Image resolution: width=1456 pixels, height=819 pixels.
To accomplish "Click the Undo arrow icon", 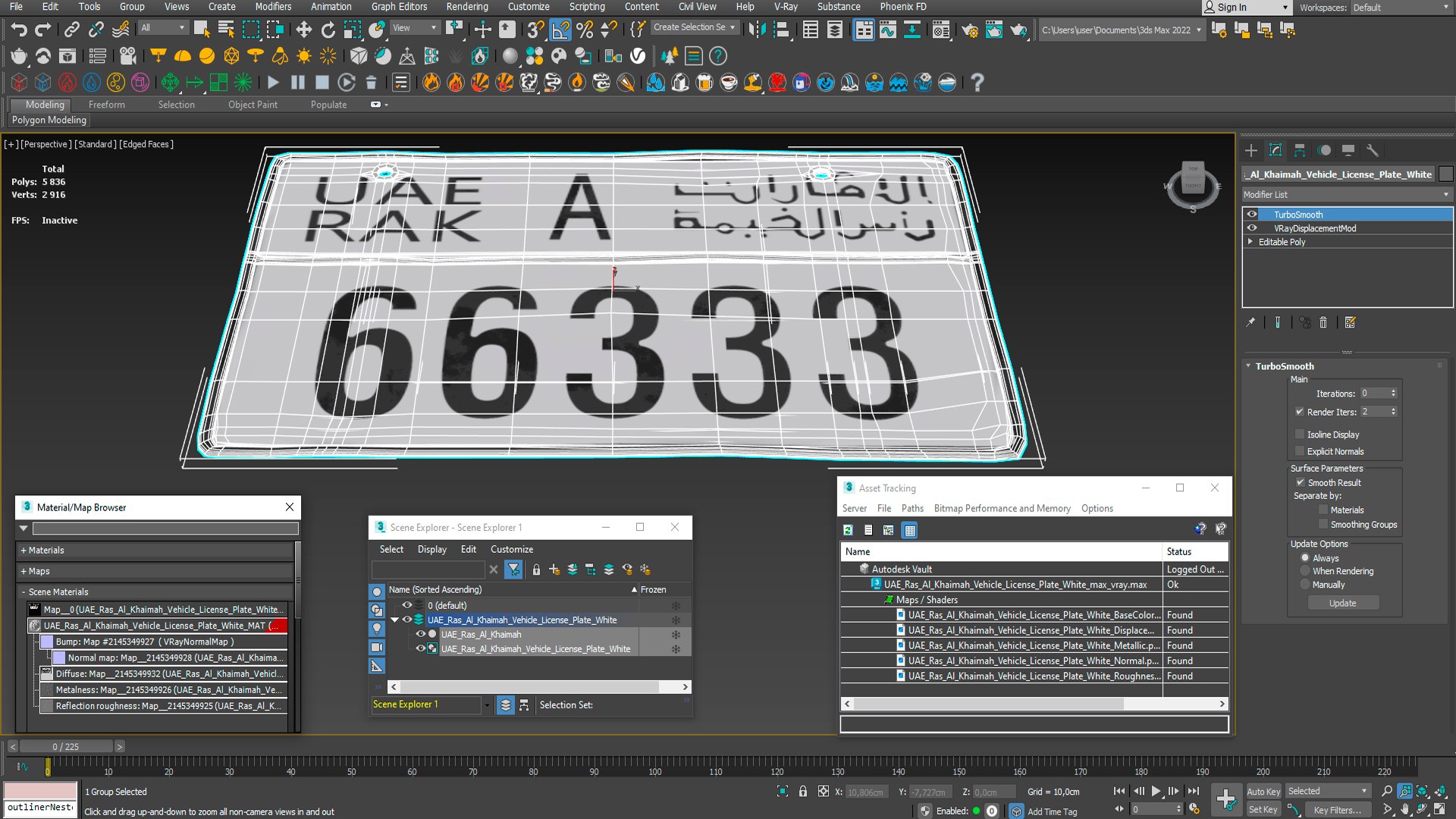I will pyautogui.click(x=19, y=30).
